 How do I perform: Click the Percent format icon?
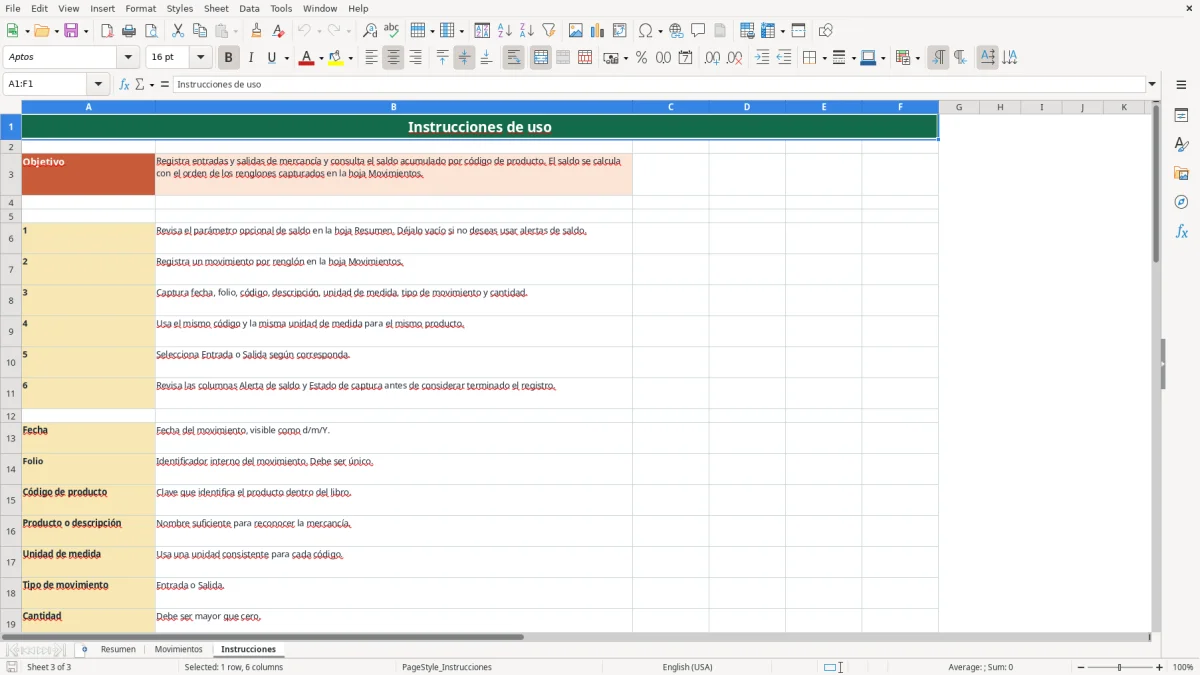pos(641,58)
